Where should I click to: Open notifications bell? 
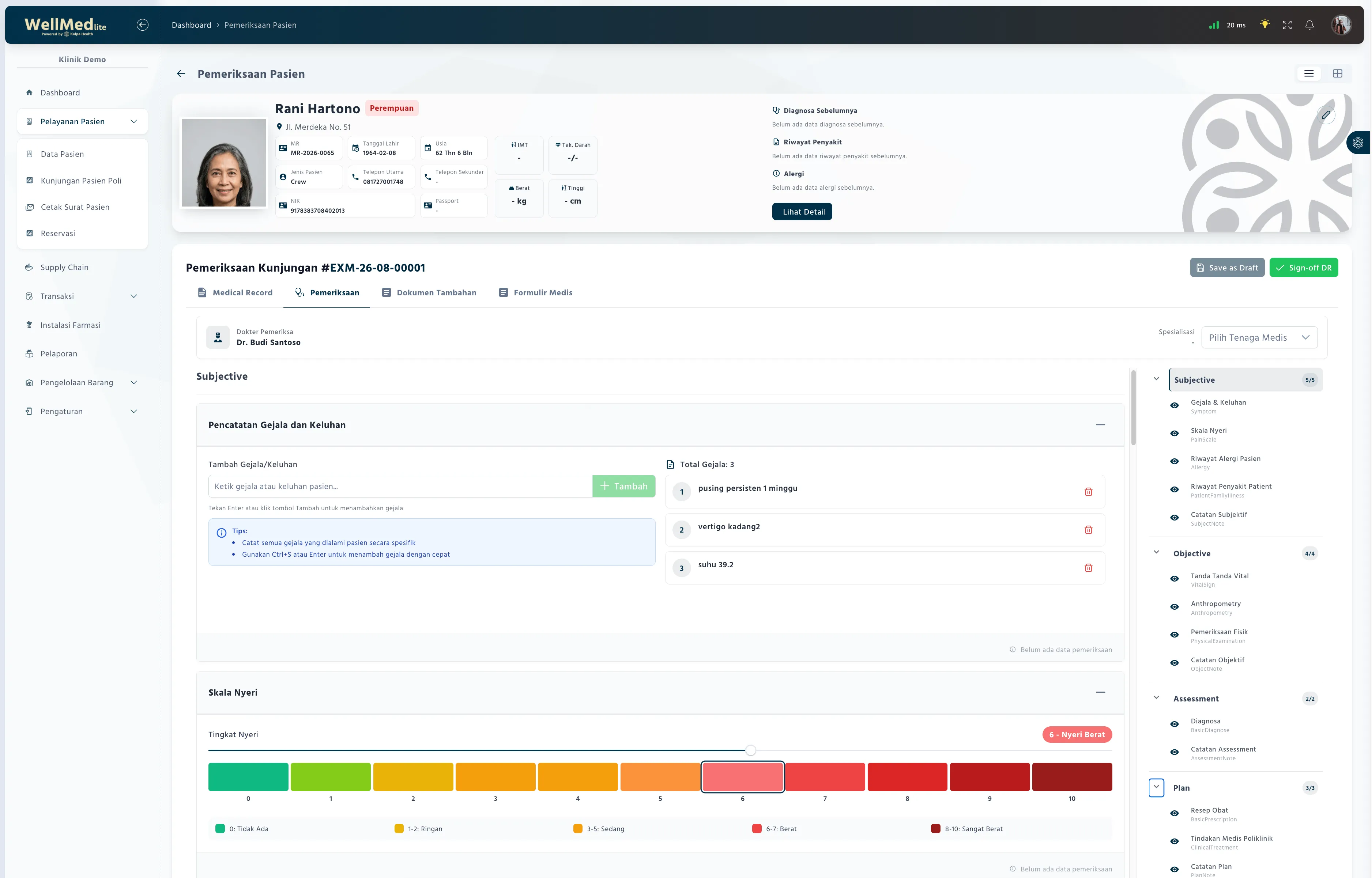1310,24
